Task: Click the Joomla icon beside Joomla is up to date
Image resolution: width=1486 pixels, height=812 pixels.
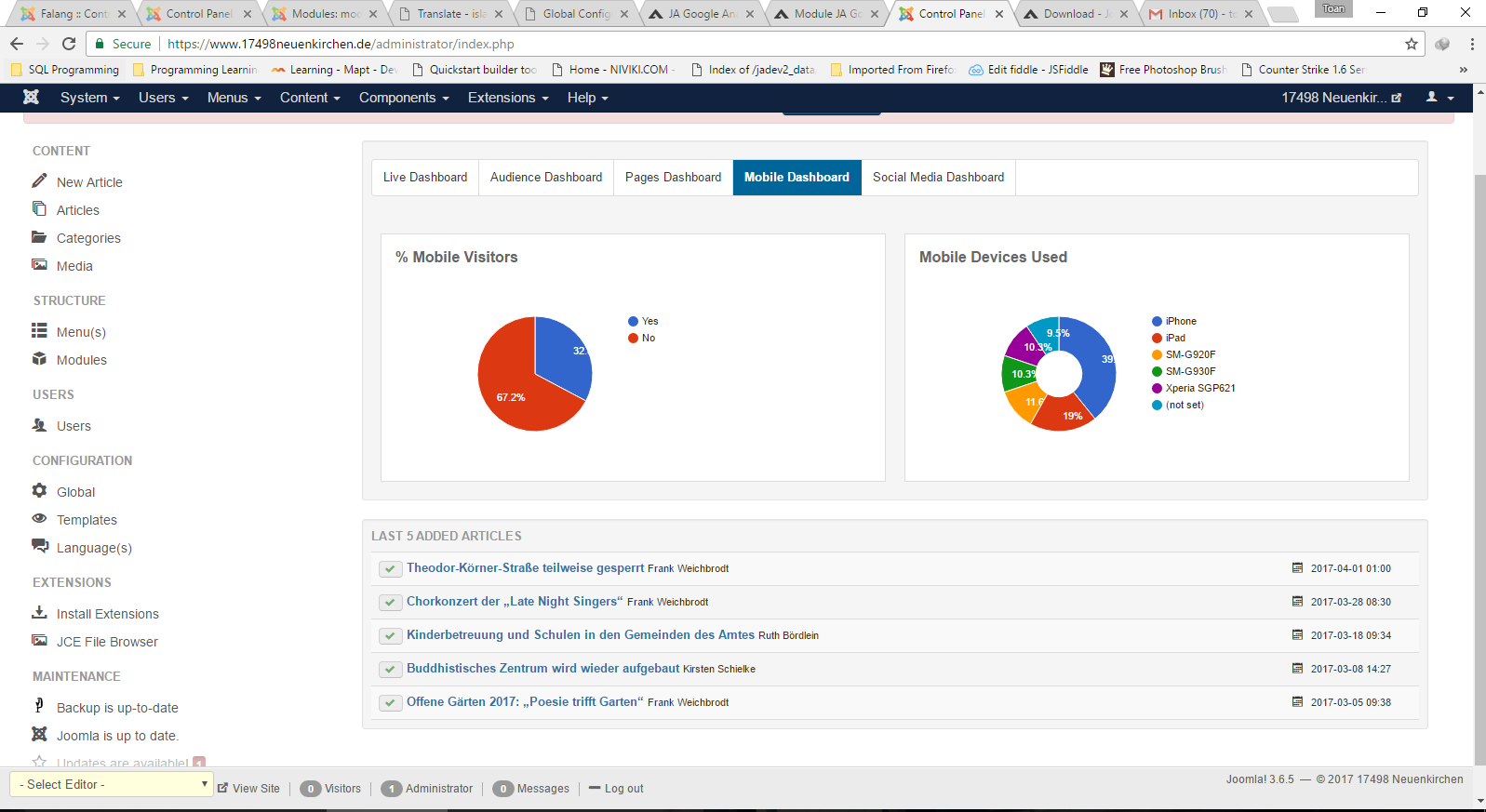Action: point(39,734)
